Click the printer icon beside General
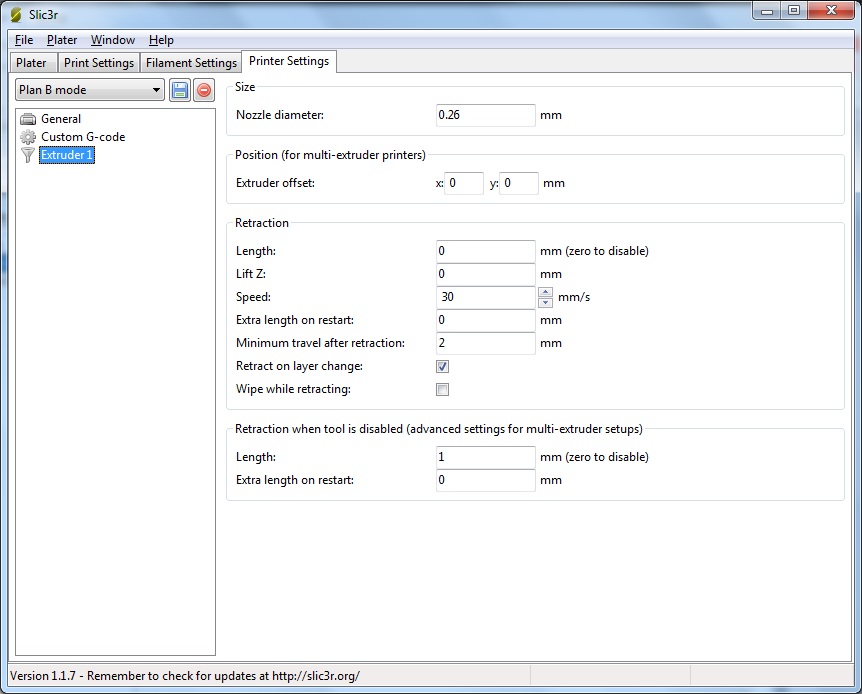The height and width of the screenshot is (694, 862). tap(28, 119)
